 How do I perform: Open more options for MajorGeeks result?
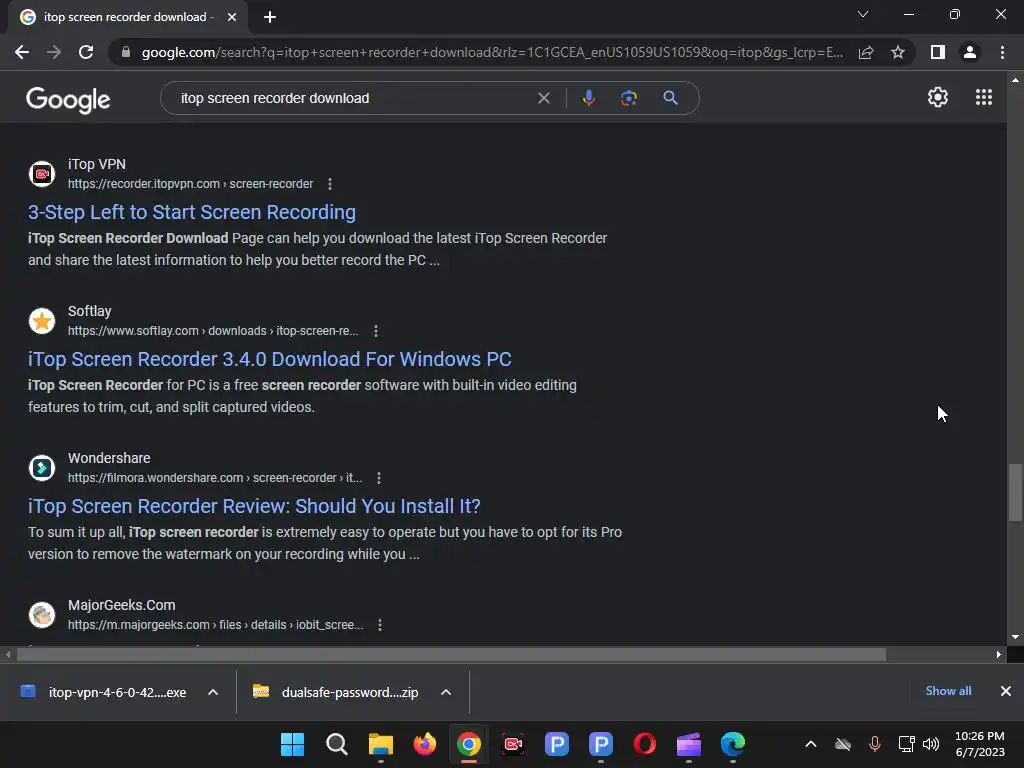(x=380, y=625)
